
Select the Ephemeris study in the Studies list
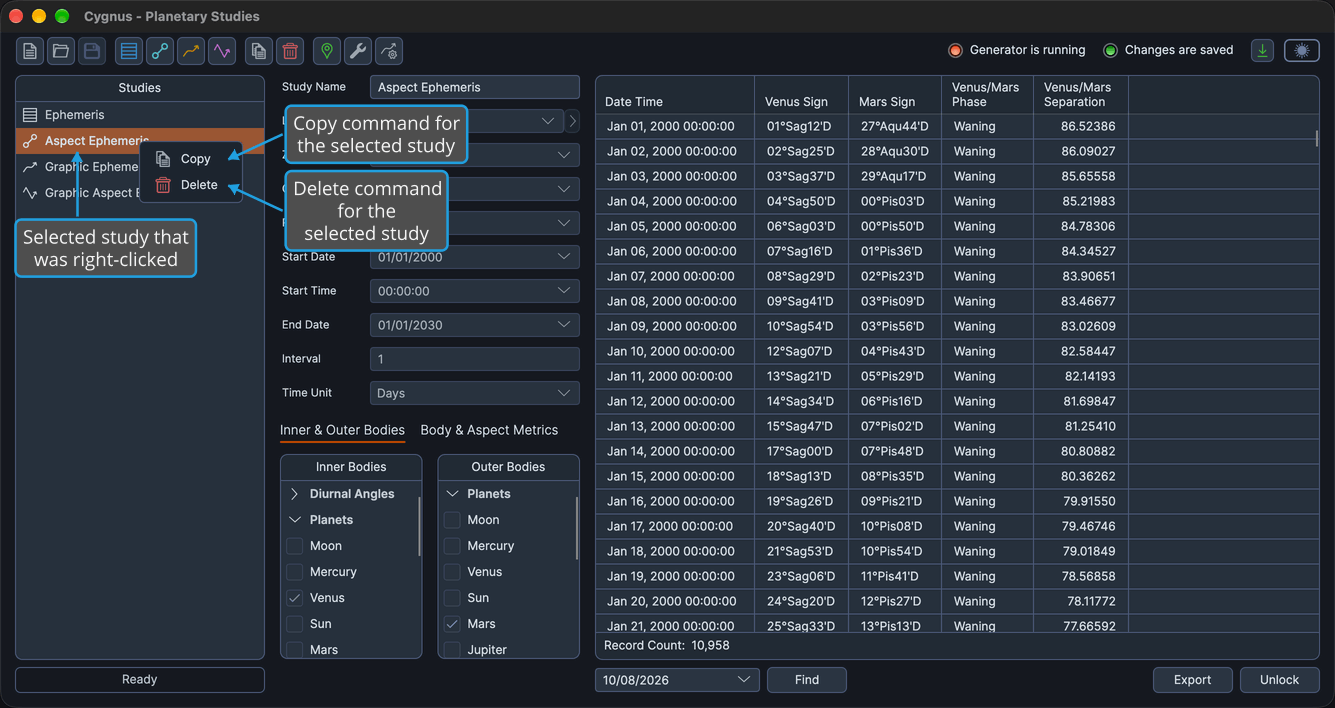tap(140, 115)
